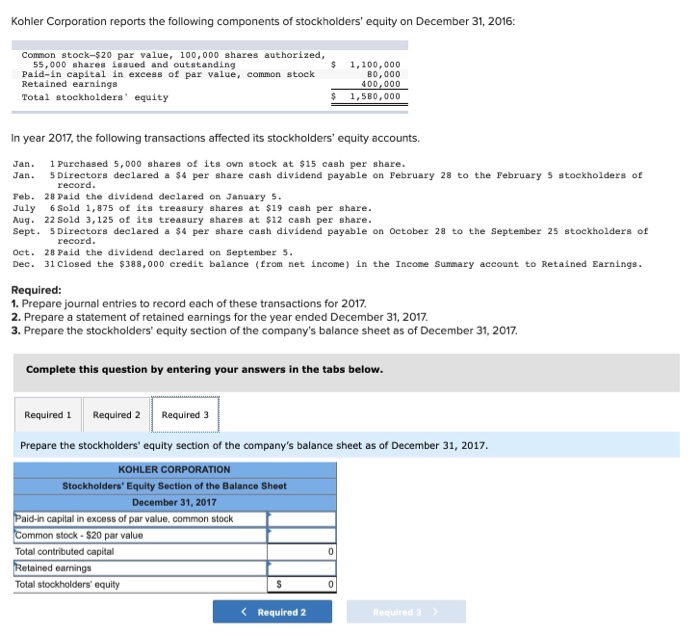Click the 400,000 retained earnings amount
Viewport: 700px width, 634px height.
coord(381,84)
